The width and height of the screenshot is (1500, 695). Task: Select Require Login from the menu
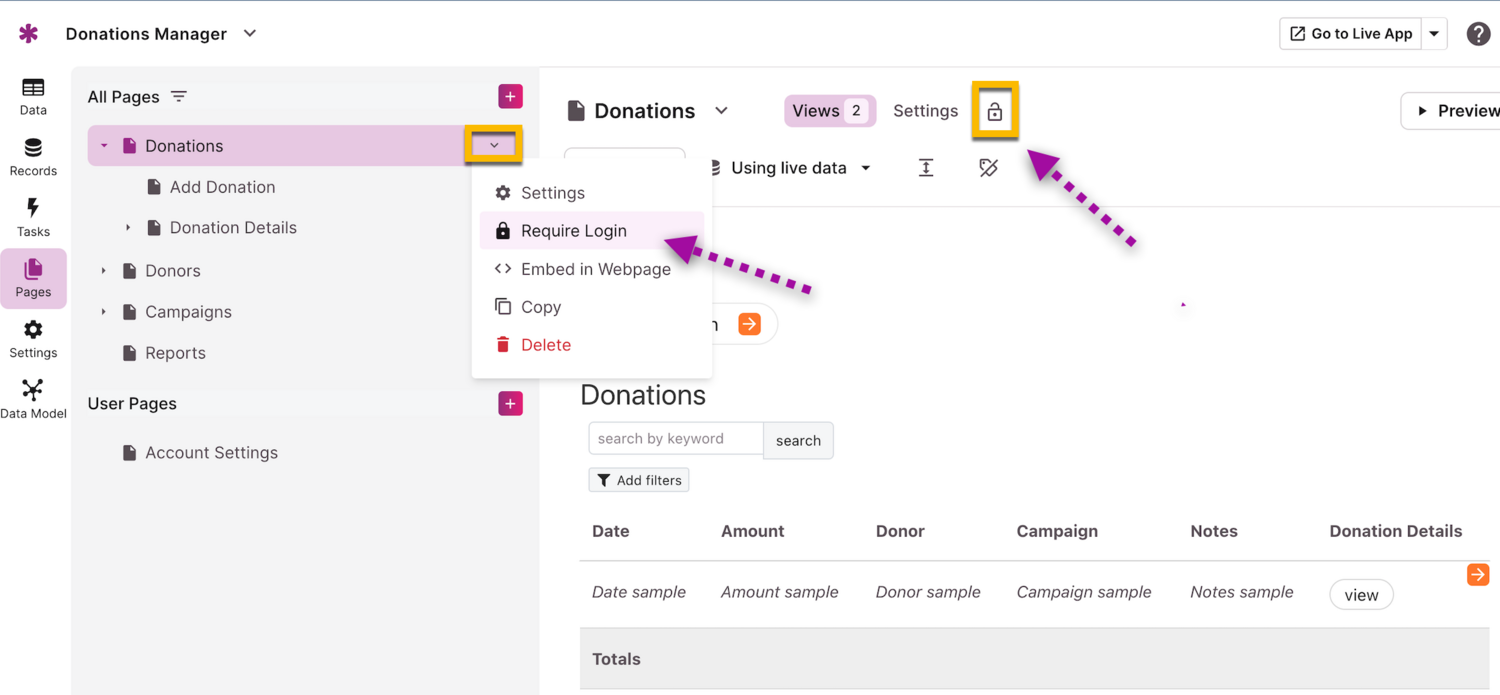[573, 231]
